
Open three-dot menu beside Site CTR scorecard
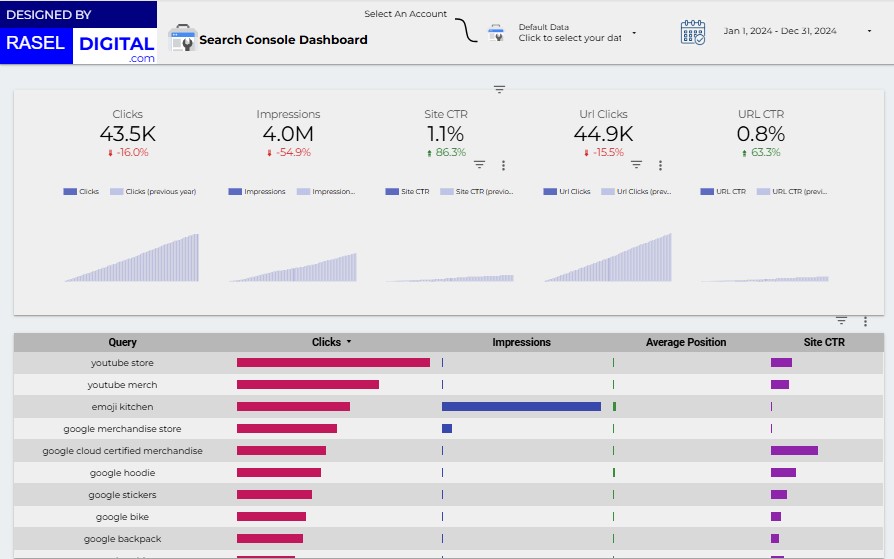point(503,165)
